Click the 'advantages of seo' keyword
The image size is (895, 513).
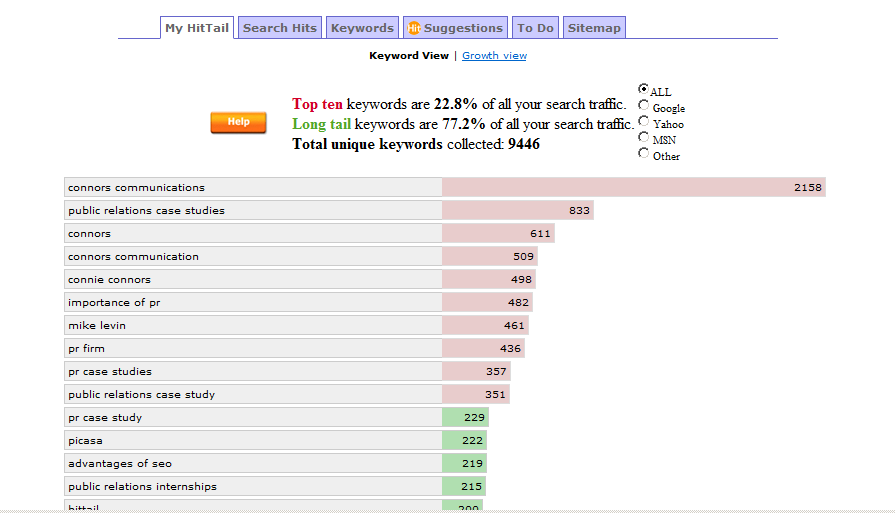(253, 463)
